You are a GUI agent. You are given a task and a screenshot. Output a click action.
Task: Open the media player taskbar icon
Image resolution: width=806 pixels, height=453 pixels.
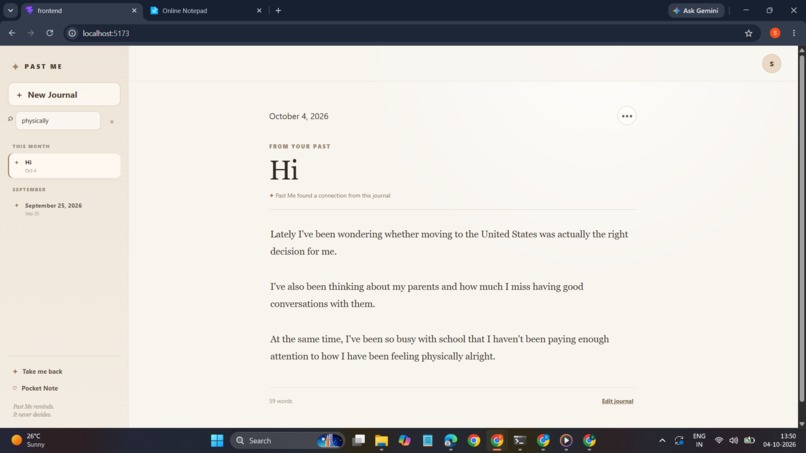[x=566, y=441]
